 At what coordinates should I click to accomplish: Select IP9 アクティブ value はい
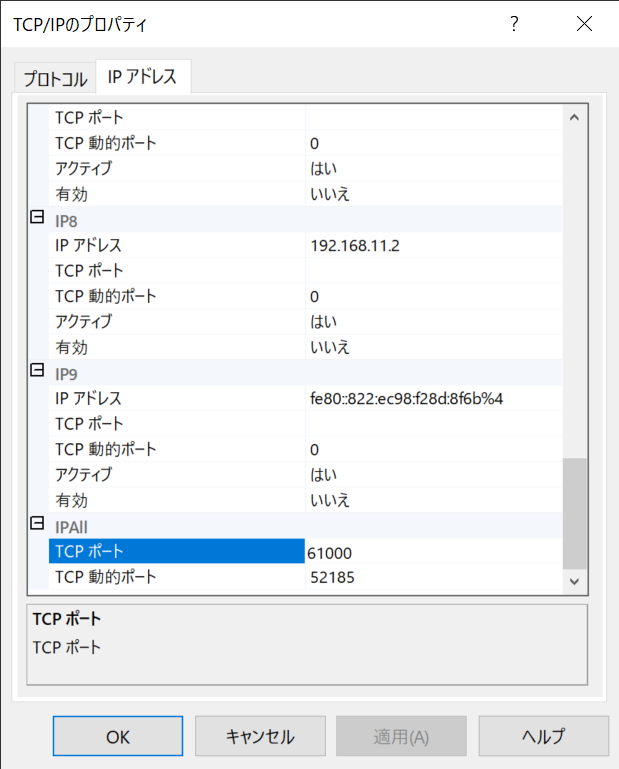tap(430, 474)
